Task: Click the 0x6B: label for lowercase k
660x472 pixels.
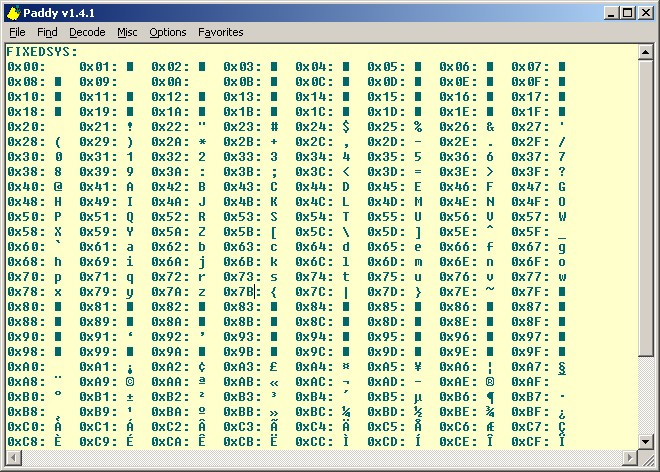Action: point(242,262)
